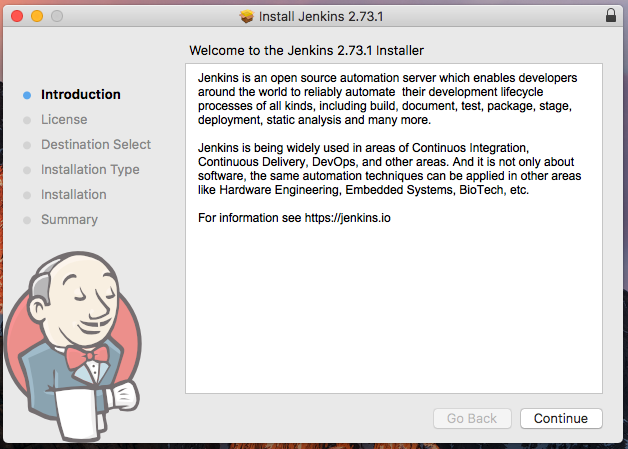Click the lock icon in title bar
Image resolution: width=628 pixels, height=449 pixels.
611,16
